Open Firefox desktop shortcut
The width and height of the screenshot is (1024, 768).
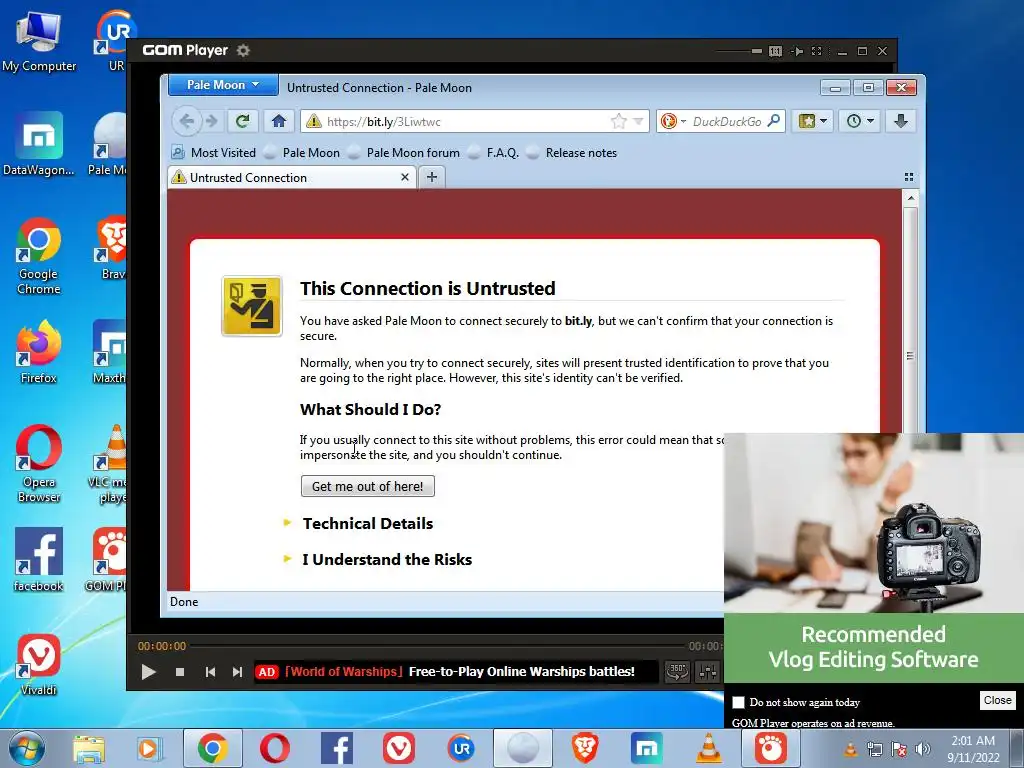click(39, 351)
